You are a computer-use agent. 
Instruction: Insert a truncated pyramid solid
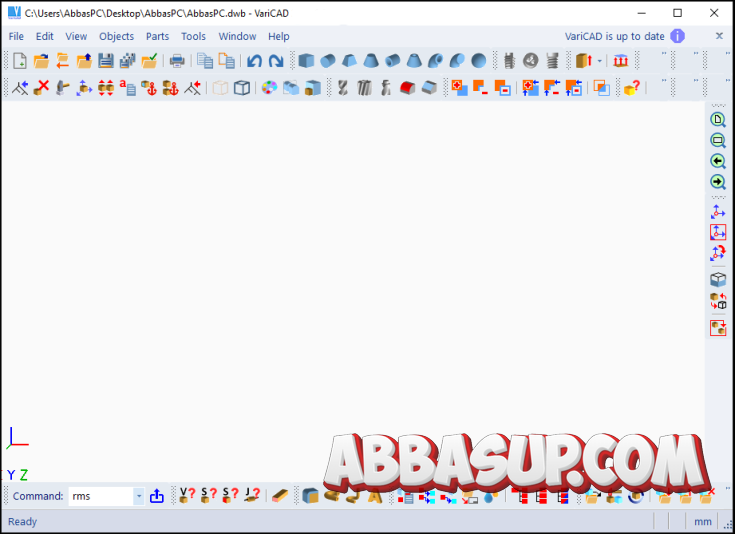point(349,60)
